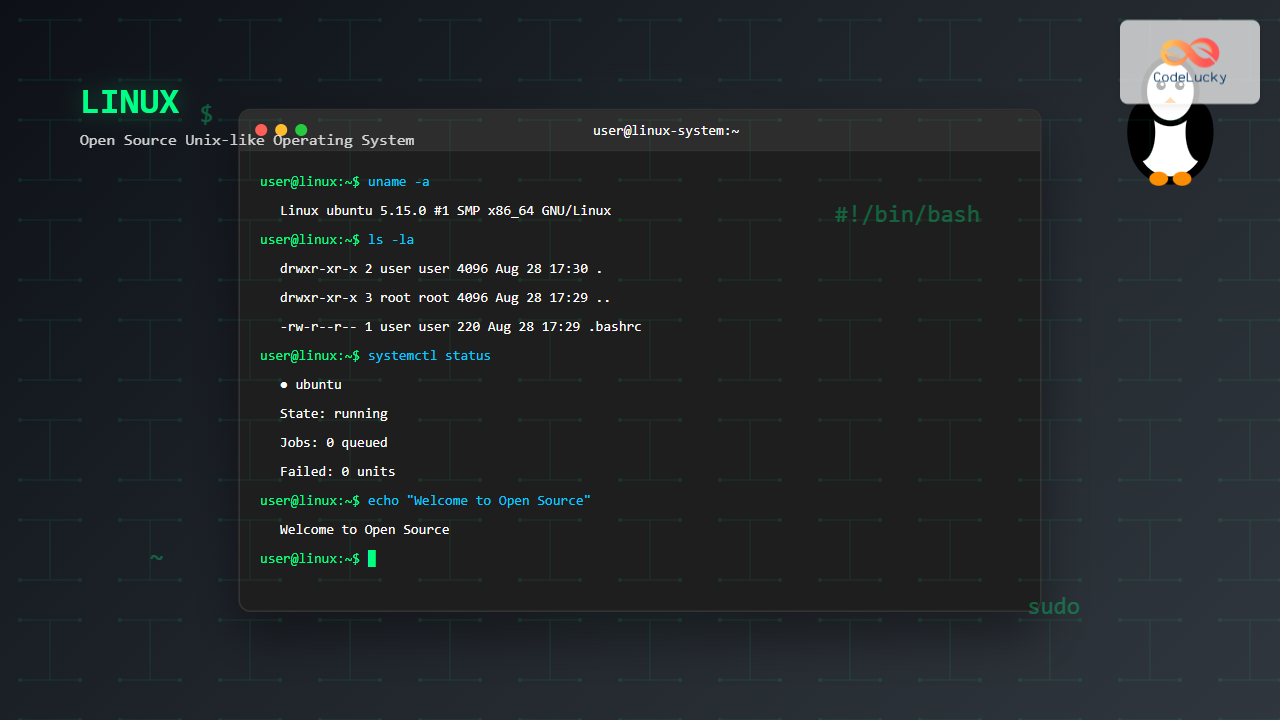
Task: Click the CodeLucky infinity logo
Action: point(1189,53)
